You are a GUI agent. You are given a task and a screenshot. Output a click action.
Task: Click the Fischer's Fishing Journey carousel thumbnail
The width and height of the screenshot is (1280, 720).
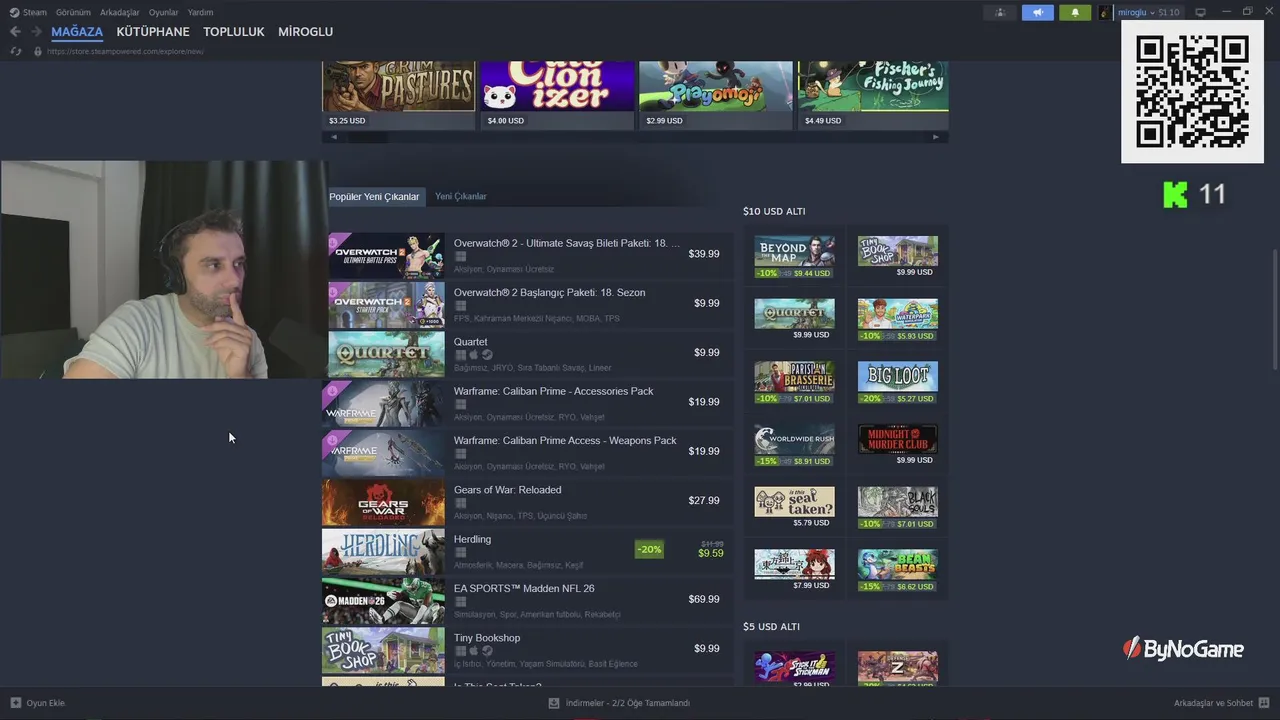pos(873,86)
